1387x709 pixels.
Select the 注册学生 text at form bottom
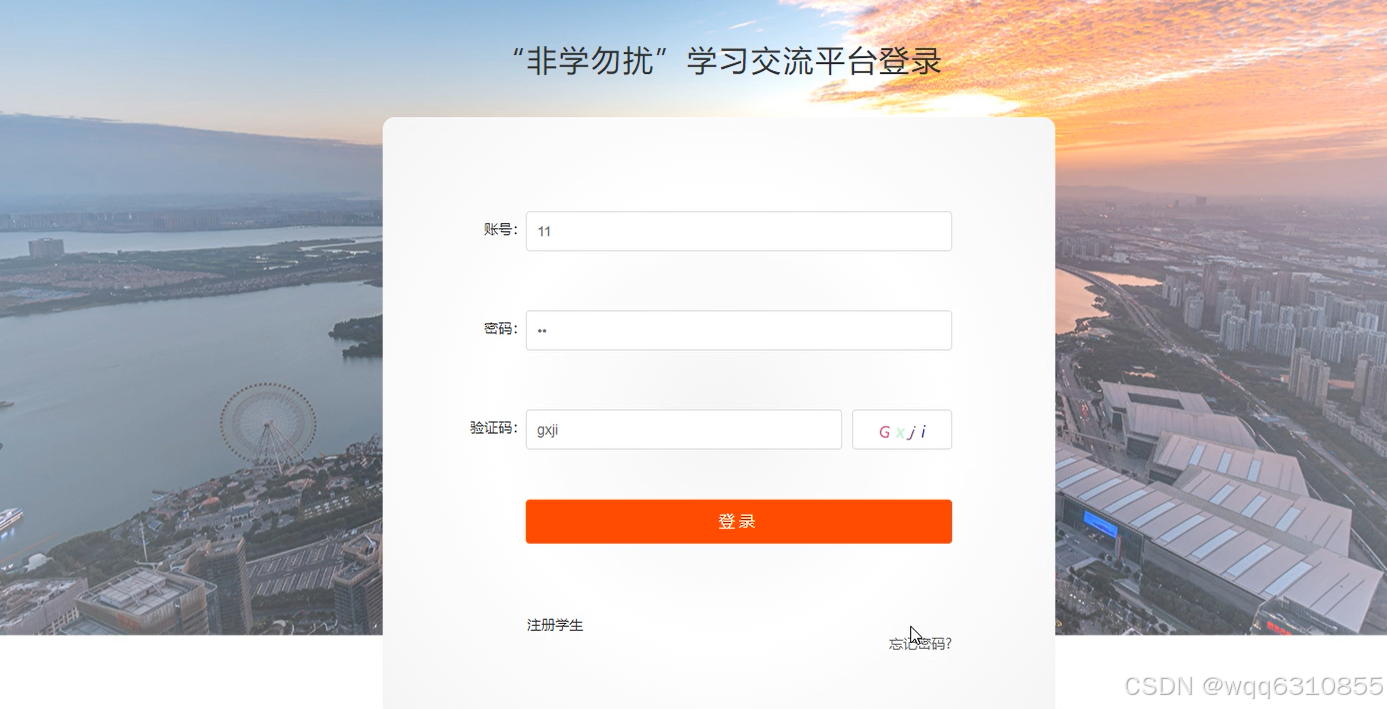click(555, 624)
